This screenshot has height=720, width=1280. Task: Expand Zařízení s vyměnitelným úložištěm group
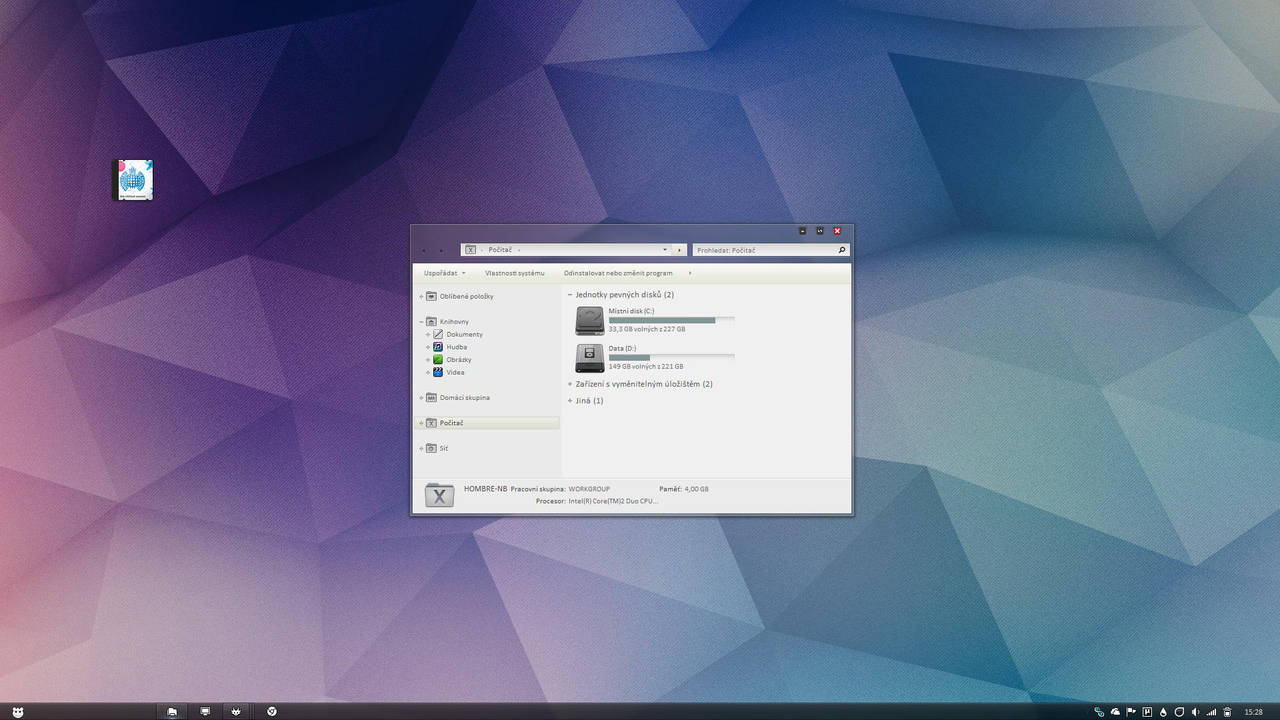[x=570, y=384]
